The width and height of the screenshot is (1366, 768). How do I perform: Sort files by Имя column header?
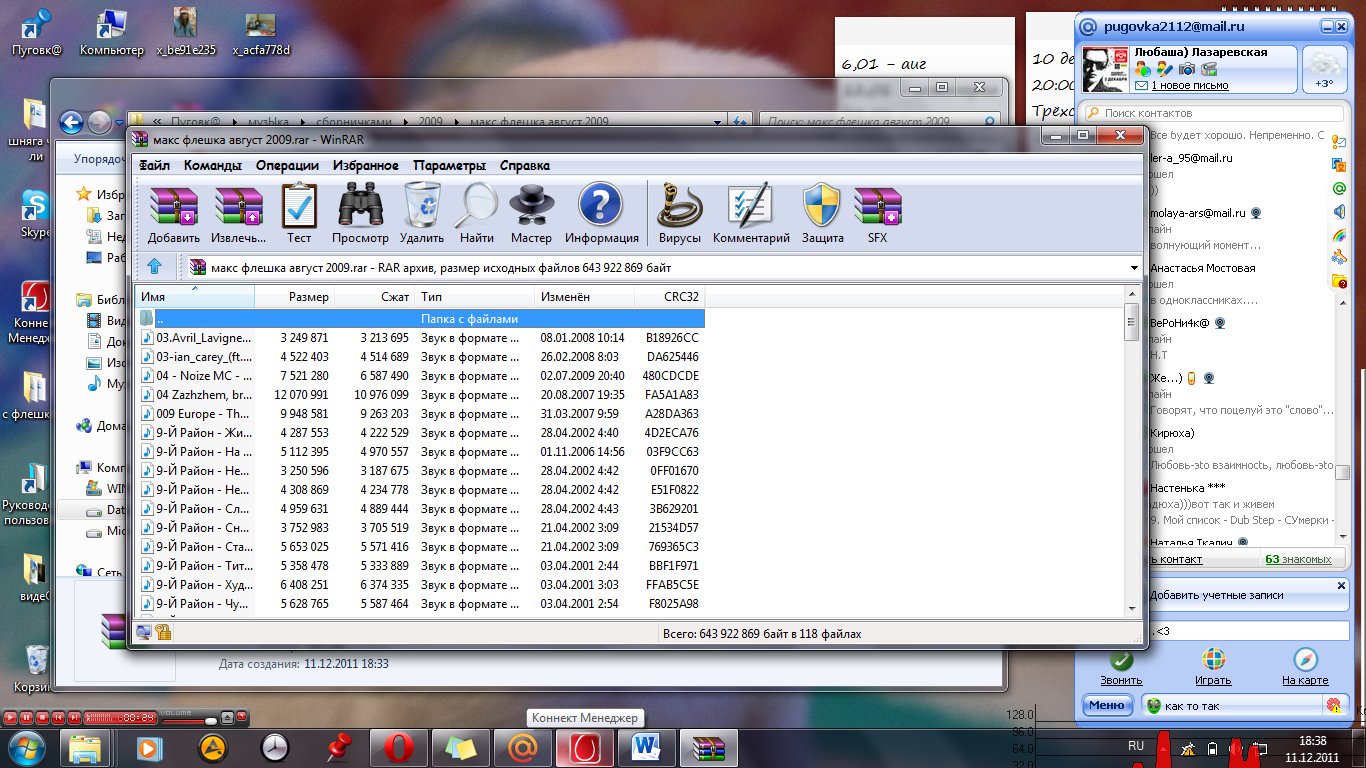195,297
